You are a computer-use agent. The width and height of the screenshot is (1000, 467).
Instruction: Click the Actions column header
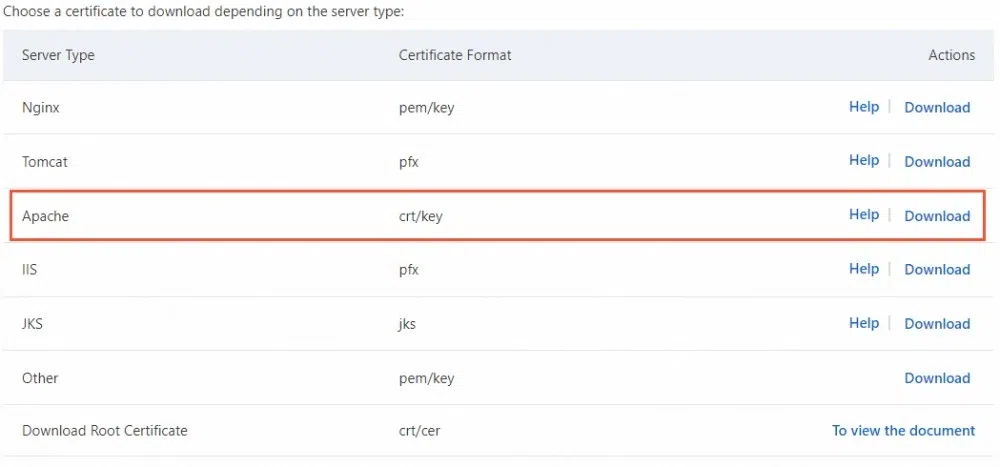[x=951, y=55]
